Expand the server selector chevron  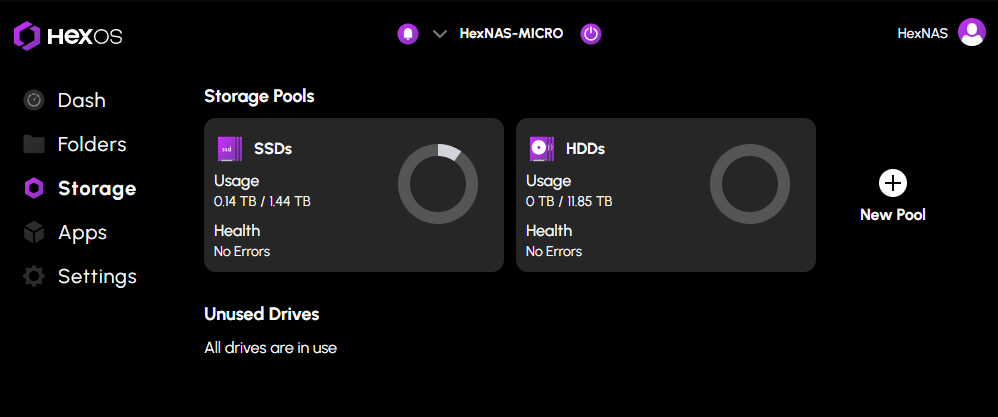[x=439, y=34]
